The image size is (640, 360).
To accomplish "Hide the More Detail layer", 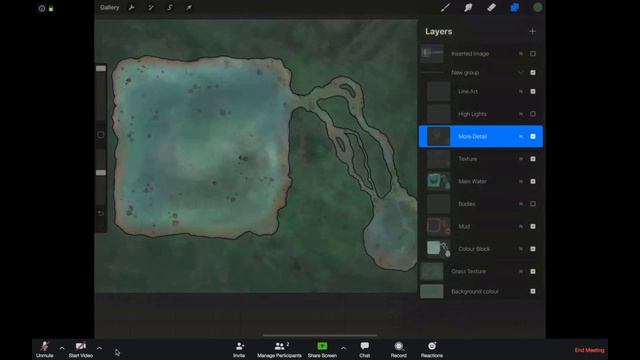I will (533, 136).
